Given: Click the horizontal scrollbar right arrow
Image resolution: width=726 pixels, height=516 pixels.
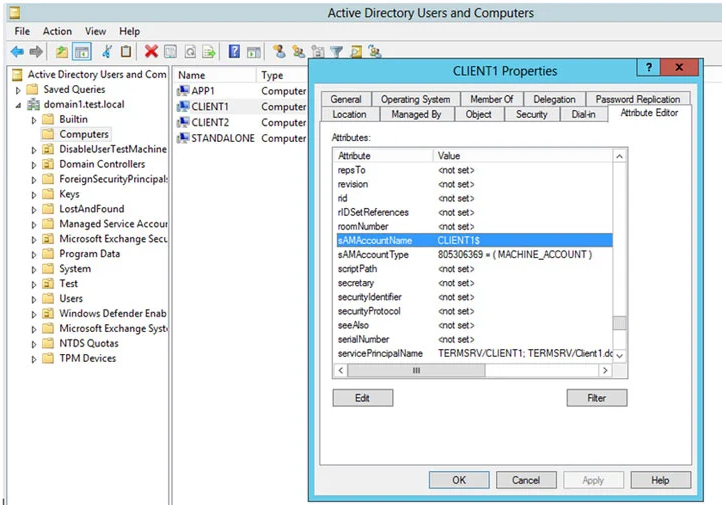Looking at the screenshot, I should 605,371.
